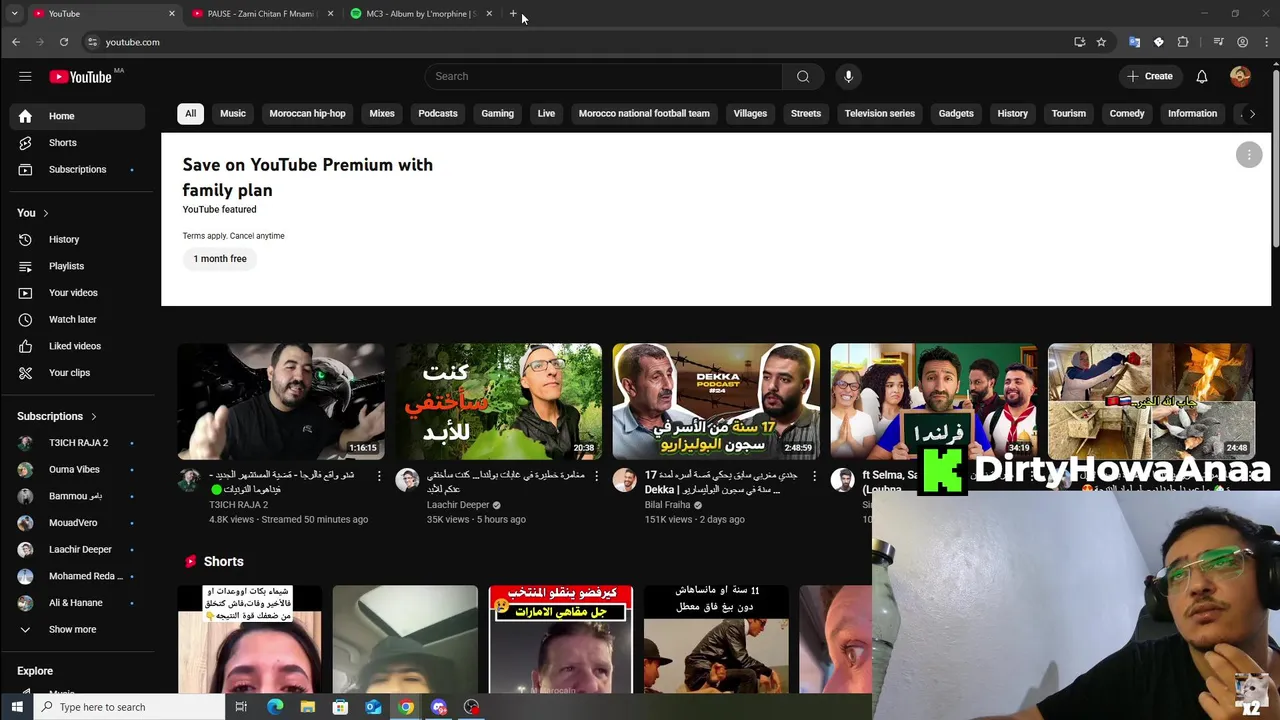Open the Windows Start menu
1280x720 pixels.
pos(17,707)
